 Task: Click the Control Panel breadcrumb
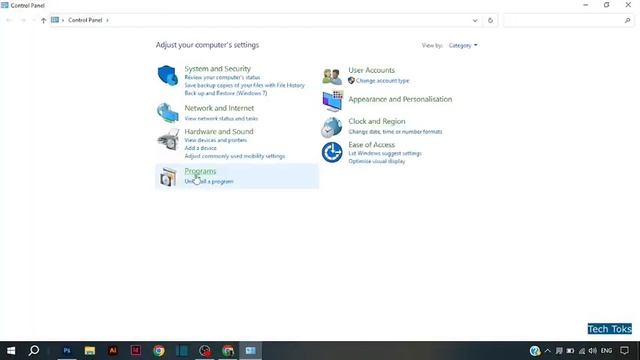tap(85, 20)
